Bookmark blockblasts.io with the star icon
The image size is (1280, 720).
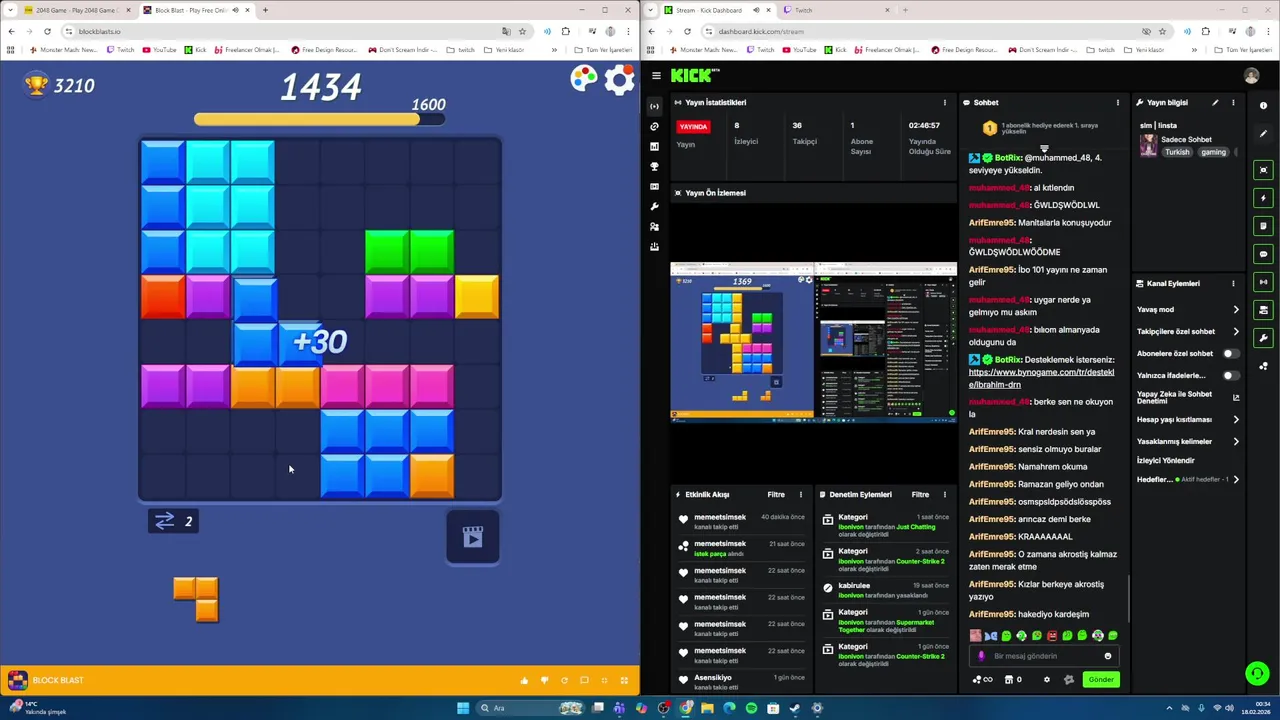pos(522,31)
